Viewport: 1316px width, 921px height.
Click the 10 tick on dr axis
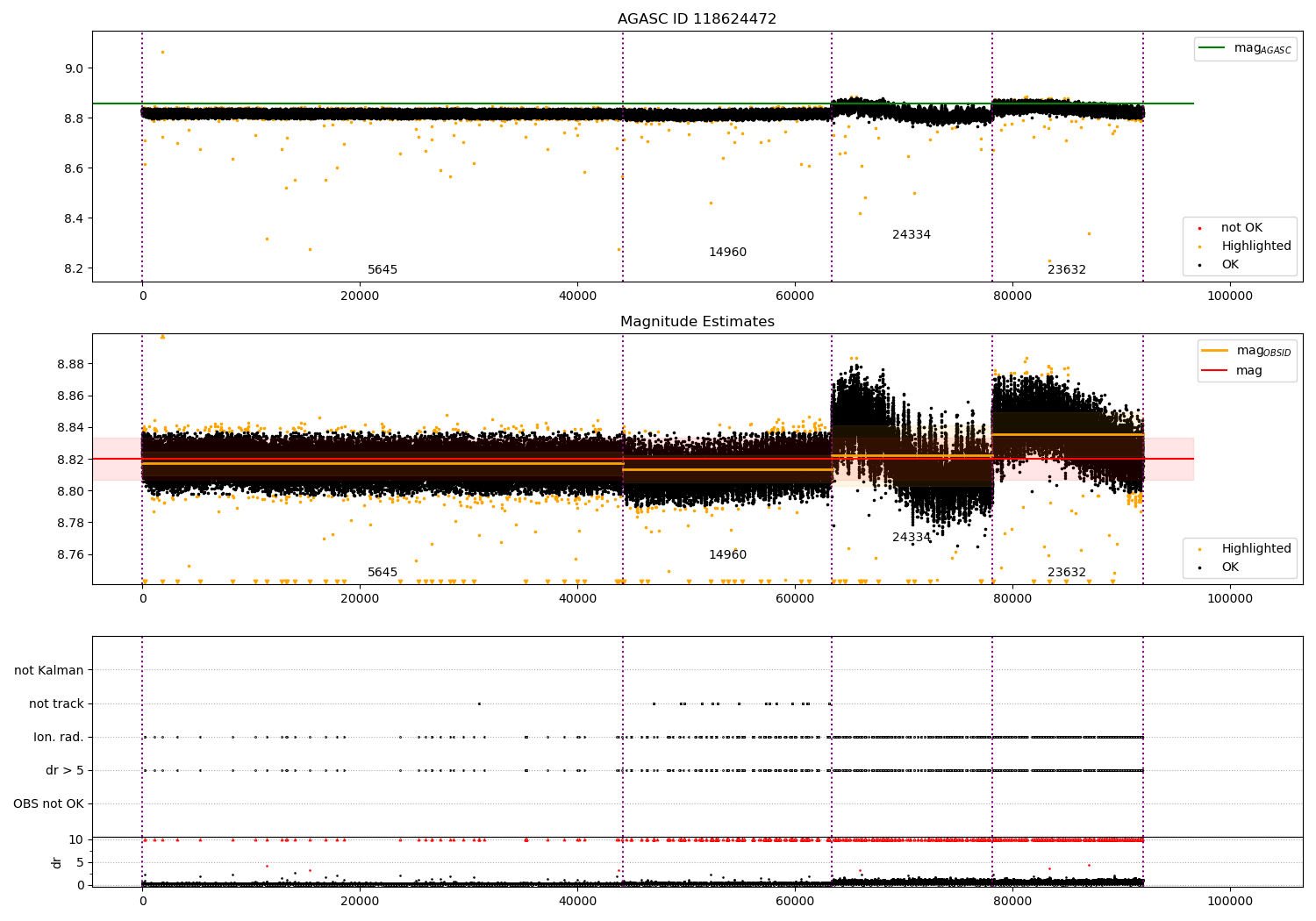tap(76, 840)
